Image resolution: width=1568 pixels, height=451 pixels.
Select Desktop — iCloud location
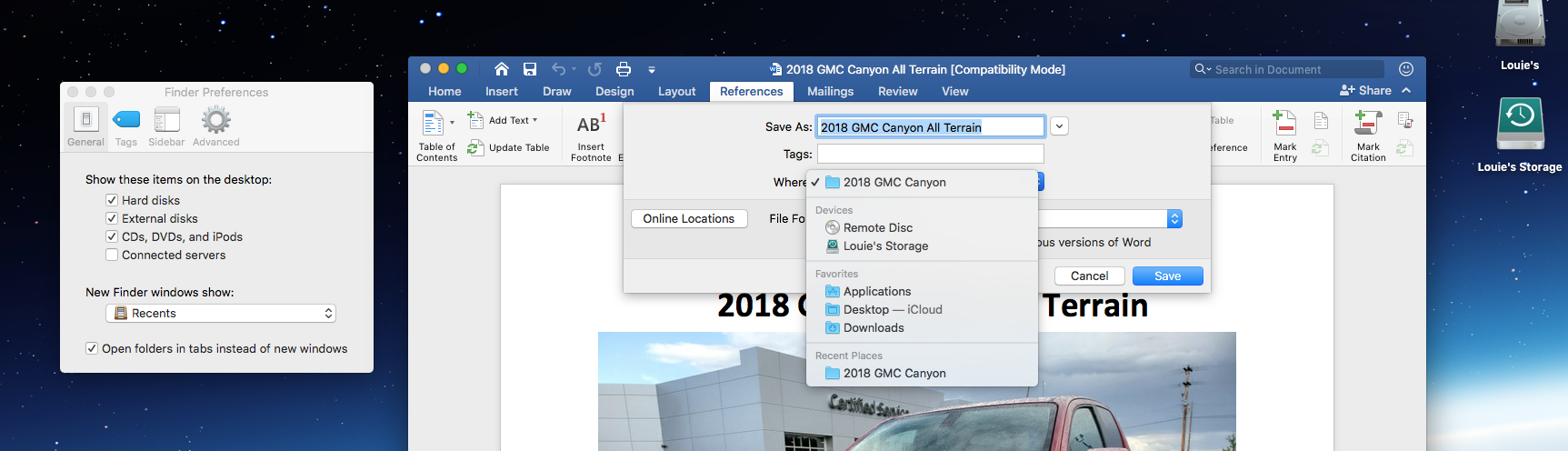(x=922, y=309)
